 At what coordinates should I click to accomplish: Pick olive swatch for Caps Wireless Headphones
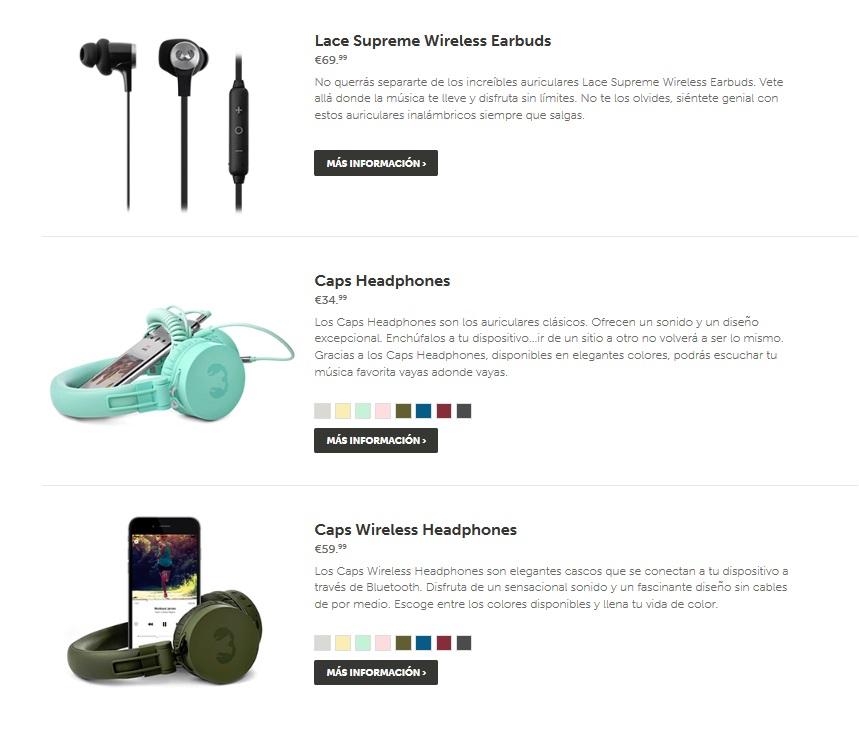coord(403,642)
